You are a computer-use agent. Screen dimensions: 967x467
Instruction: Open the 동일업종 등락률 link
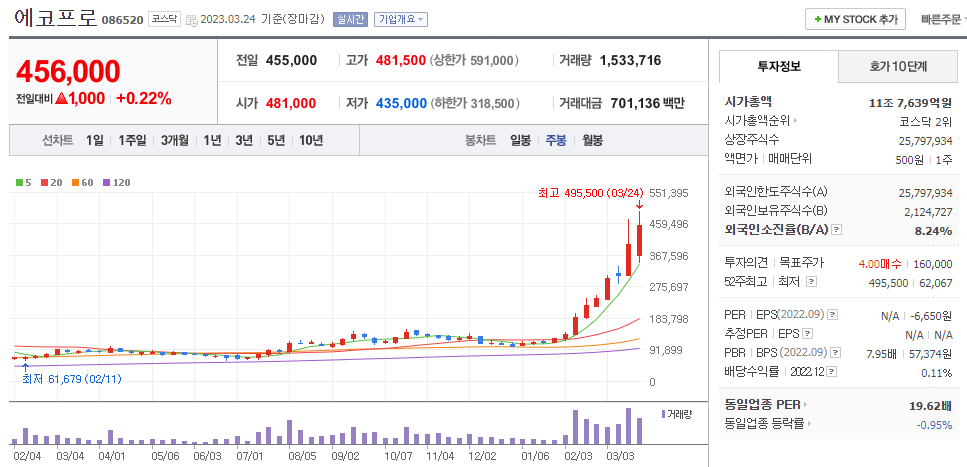pos(764,424)
